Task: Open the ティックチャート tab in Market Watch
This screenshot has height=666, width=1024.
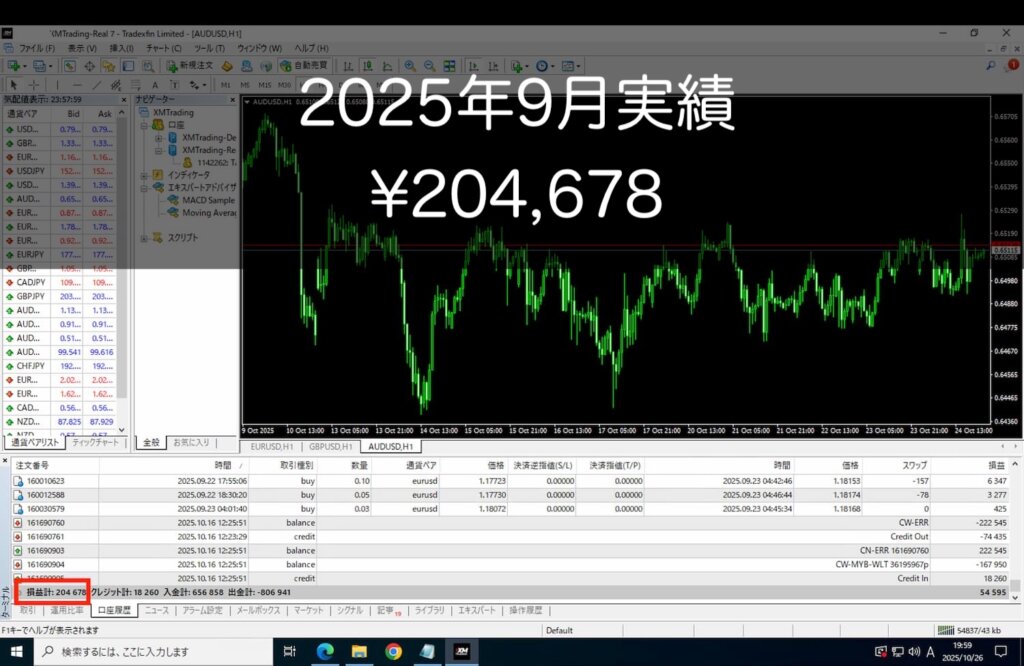Action: (x=96, y=441)
